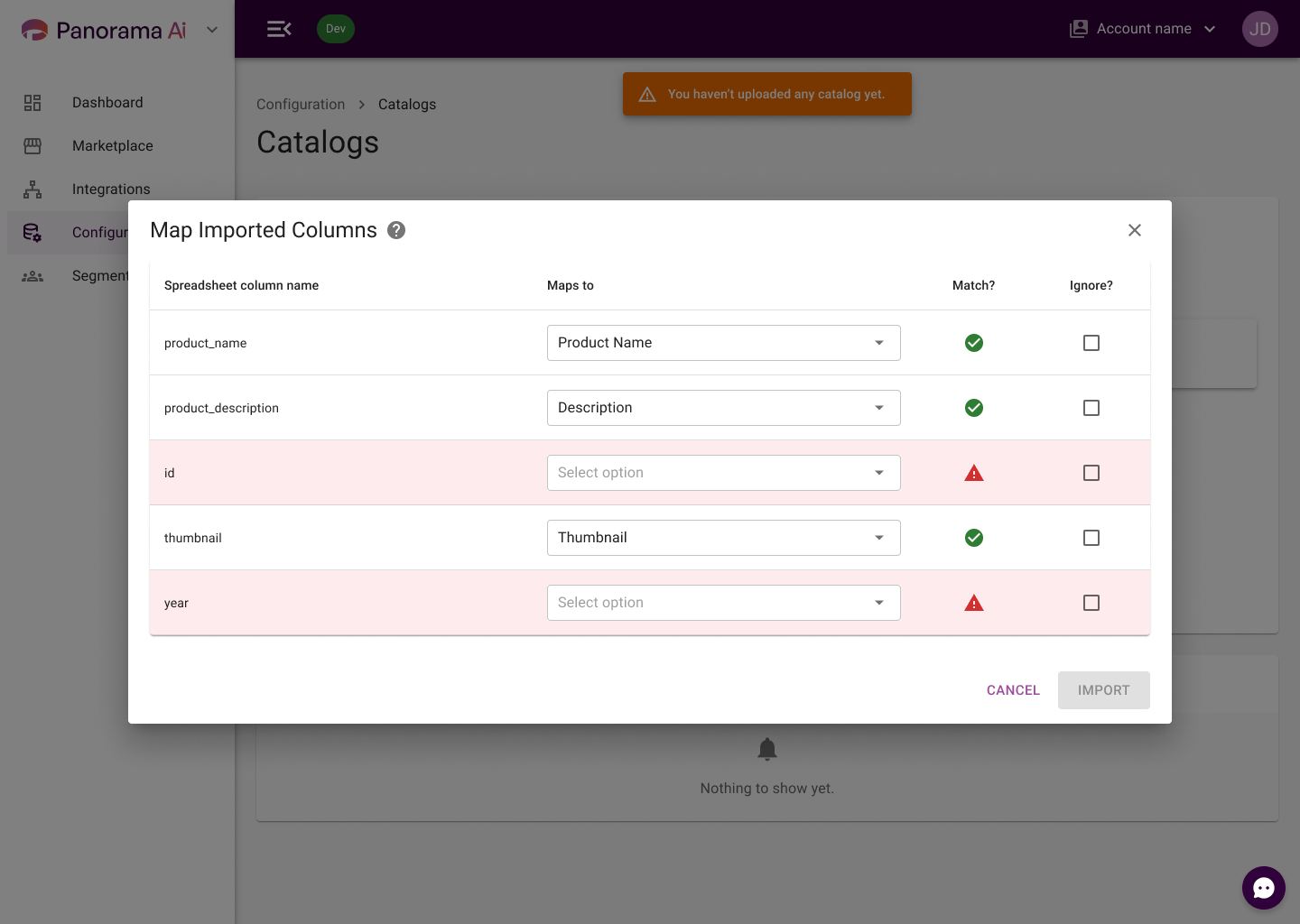This screenshot has height=924, width=1300.
Task: Expand the Select option dropdown for year
Action: (724, 603)
